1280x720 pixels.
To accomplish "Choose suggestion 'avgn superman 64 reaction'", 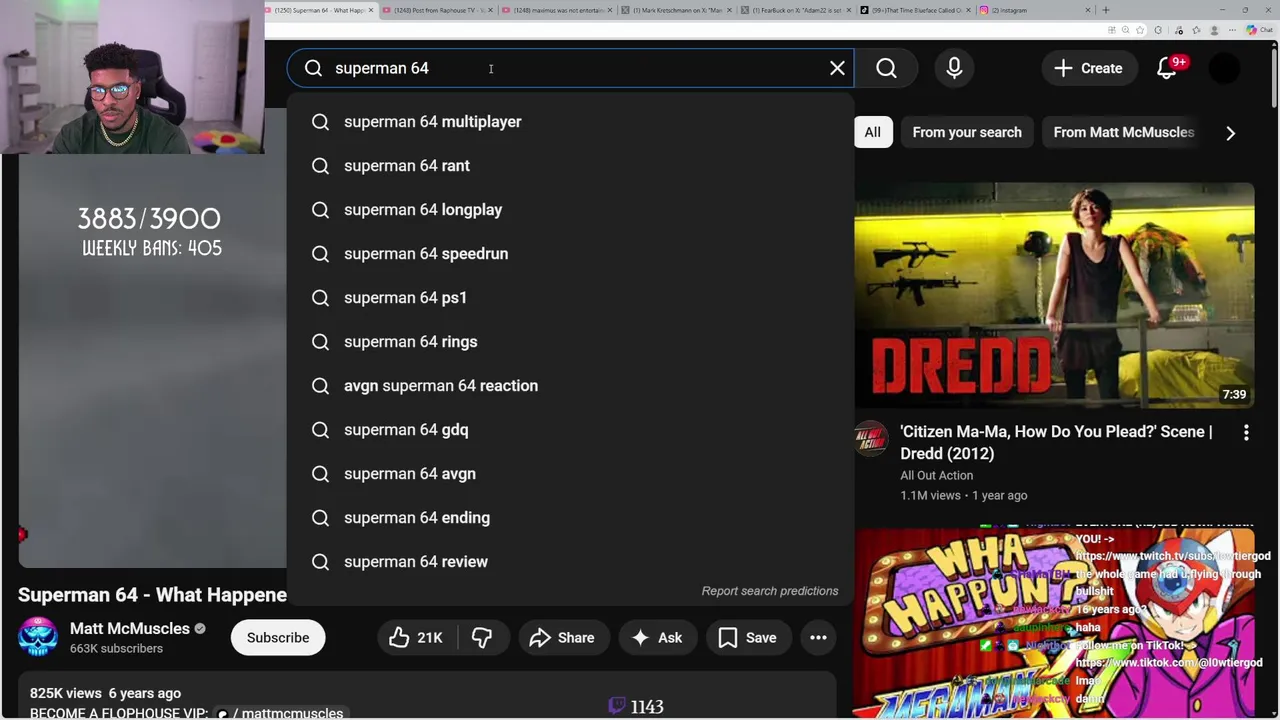I will pos(570,386).
